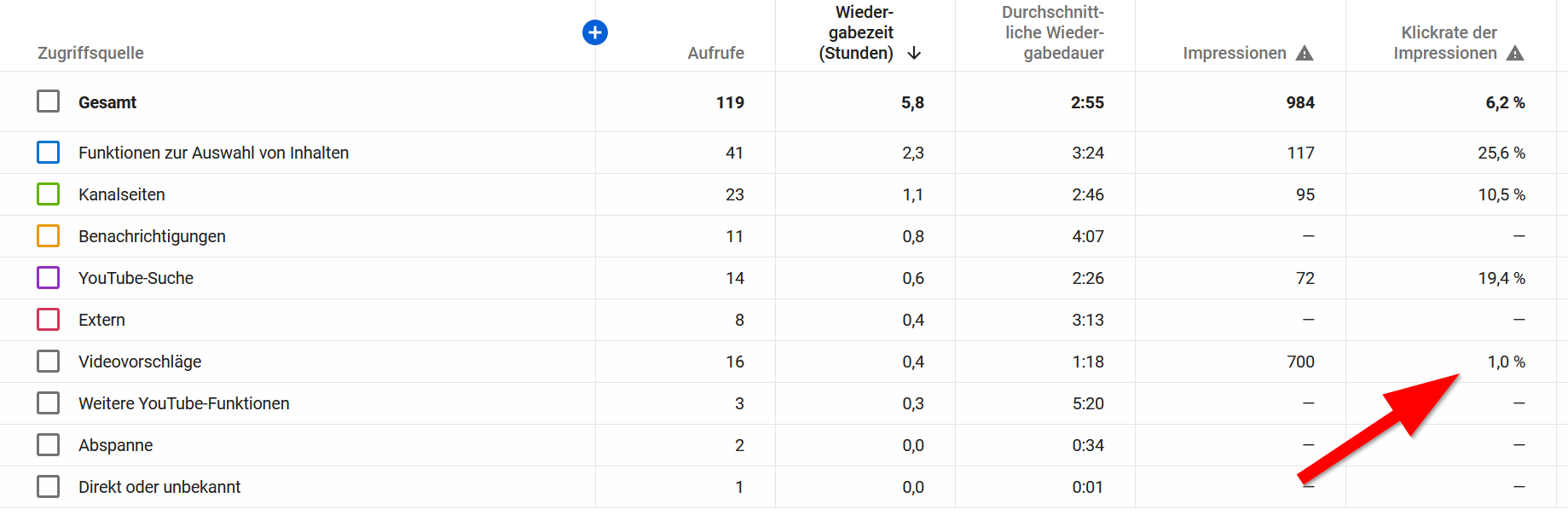The width and height of the screenshot is (1568, 521).
Task: Sort by Durchschnittliche Wiedergabedauer column header
Action: click(x=1053, y=33)
